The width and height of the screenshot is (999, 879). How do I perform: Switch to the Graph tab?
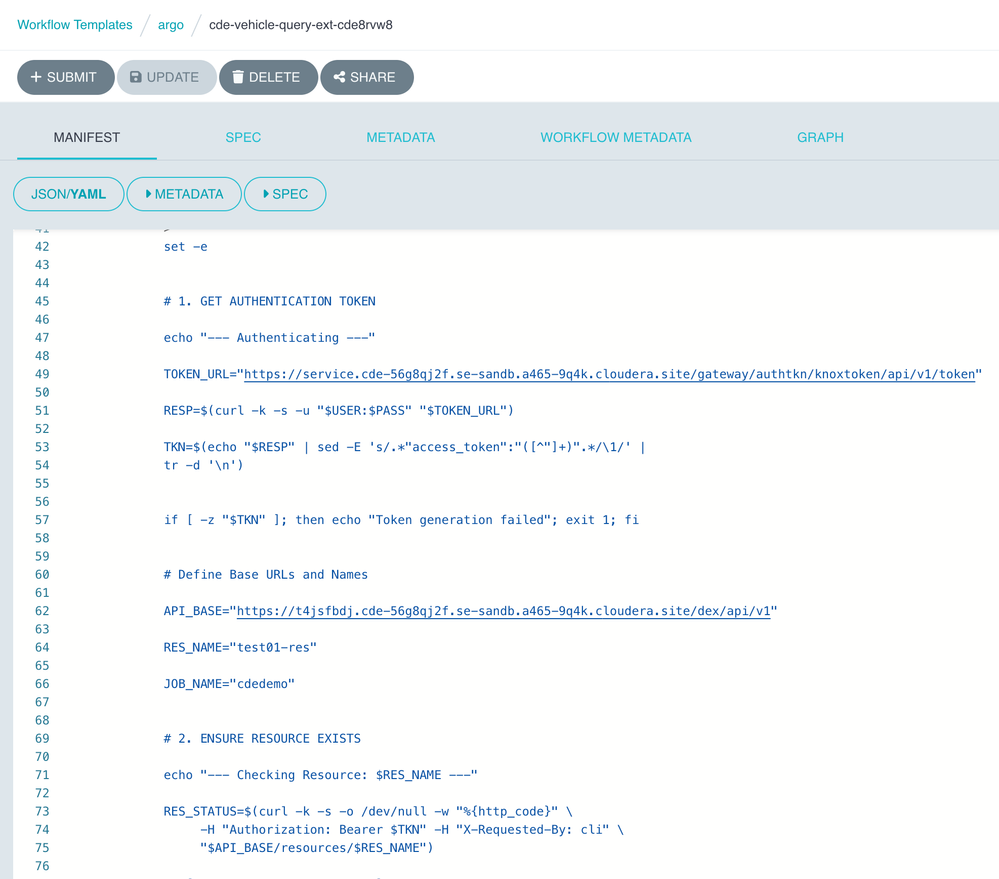click(x=821, y=138)
